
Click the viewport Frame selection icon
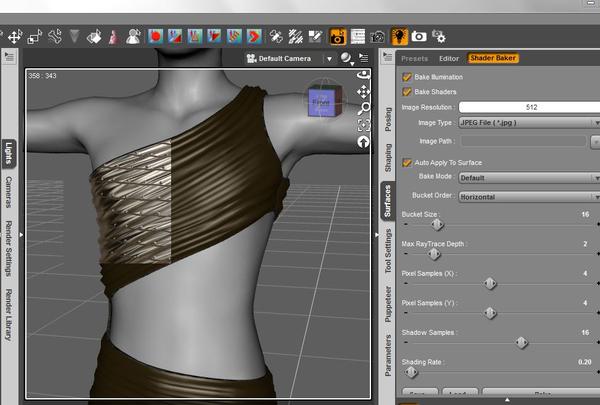coord(363,125)
